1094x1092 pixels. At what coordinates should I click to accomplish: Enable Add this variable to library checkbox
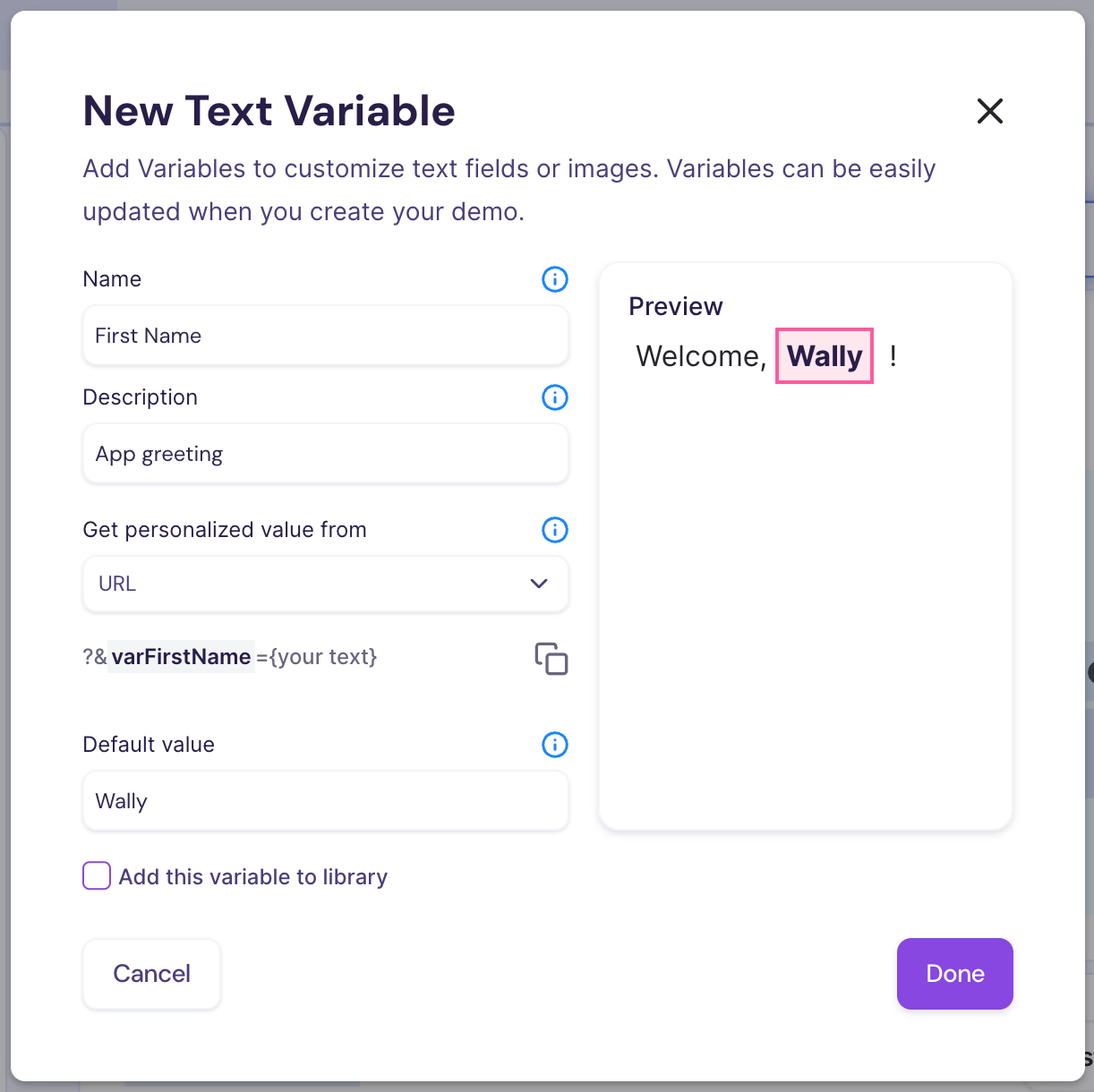pos(97,875)
